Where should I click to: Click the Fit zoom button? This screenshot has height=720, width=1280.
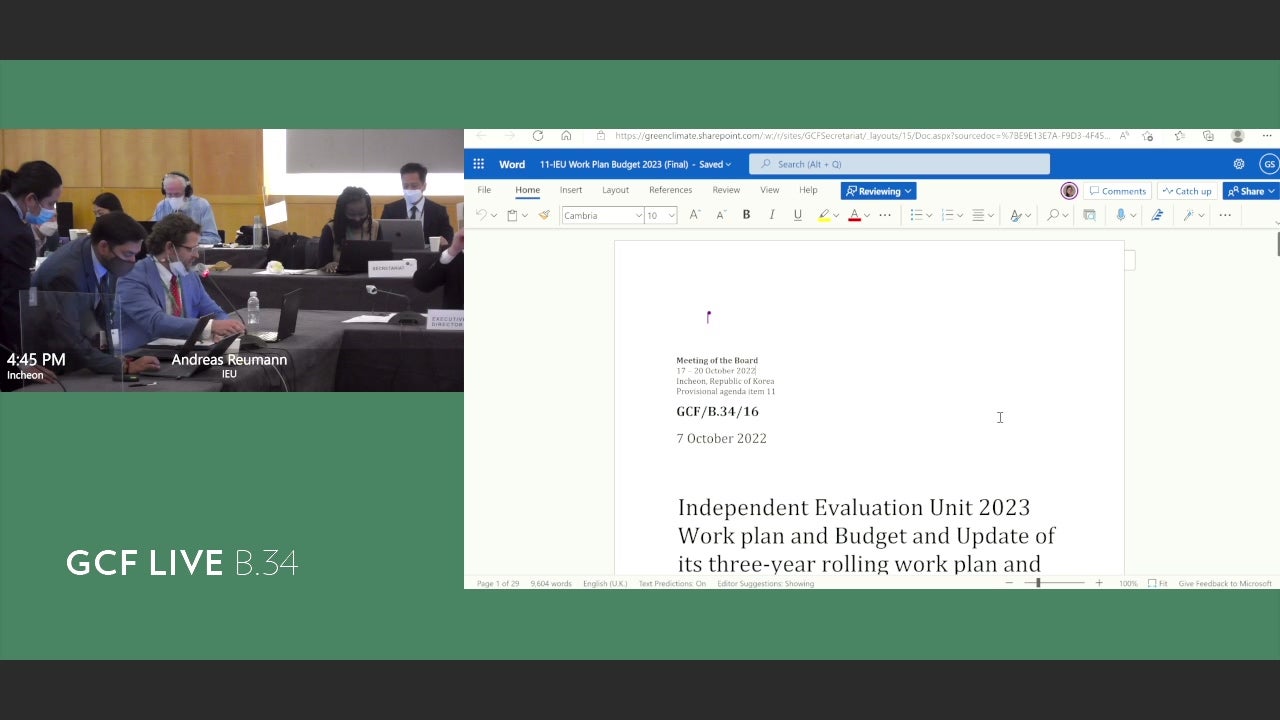[1158, 583]
